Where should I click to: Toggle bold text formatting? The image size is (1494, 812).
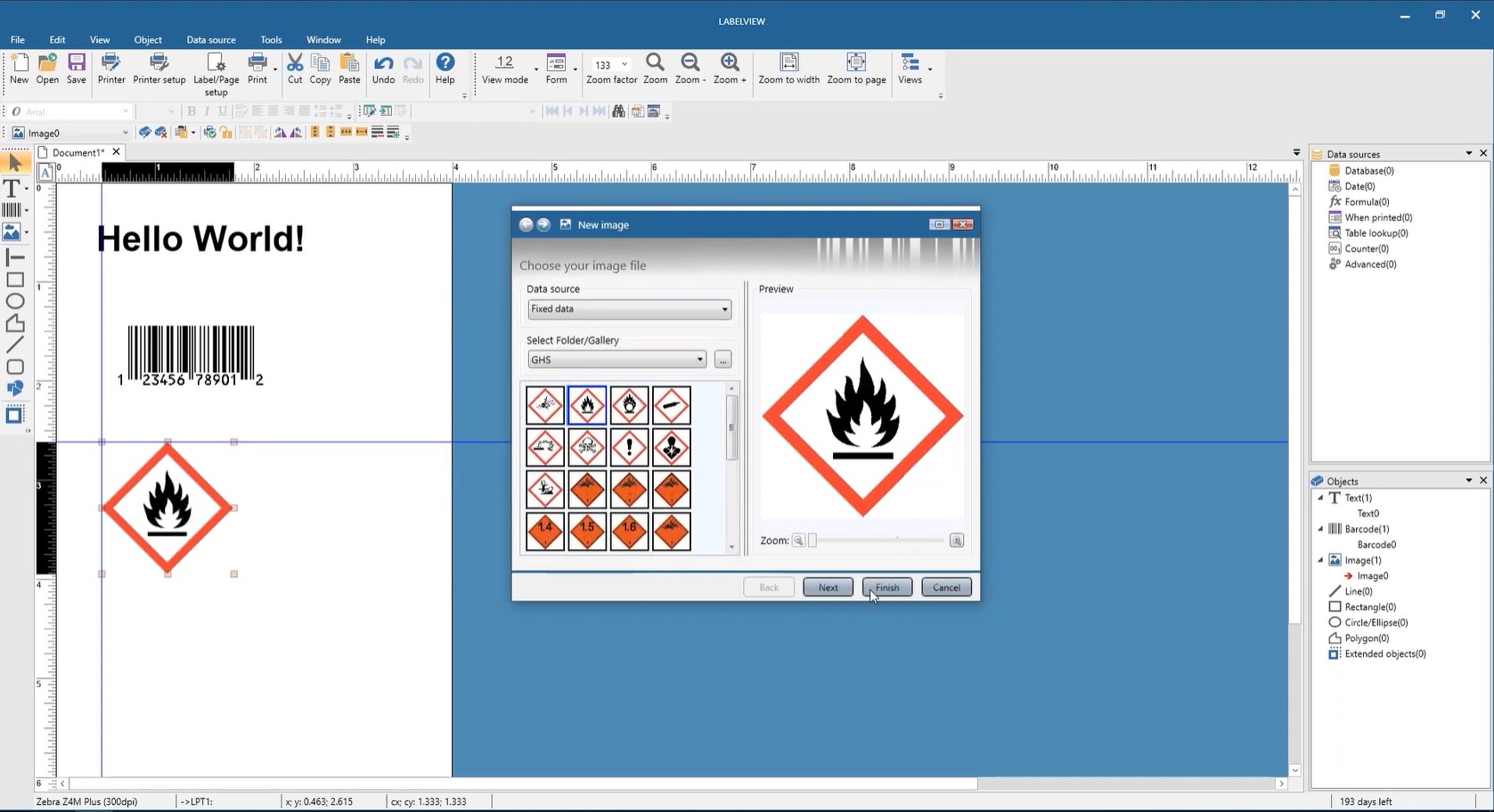coord(191,110)
